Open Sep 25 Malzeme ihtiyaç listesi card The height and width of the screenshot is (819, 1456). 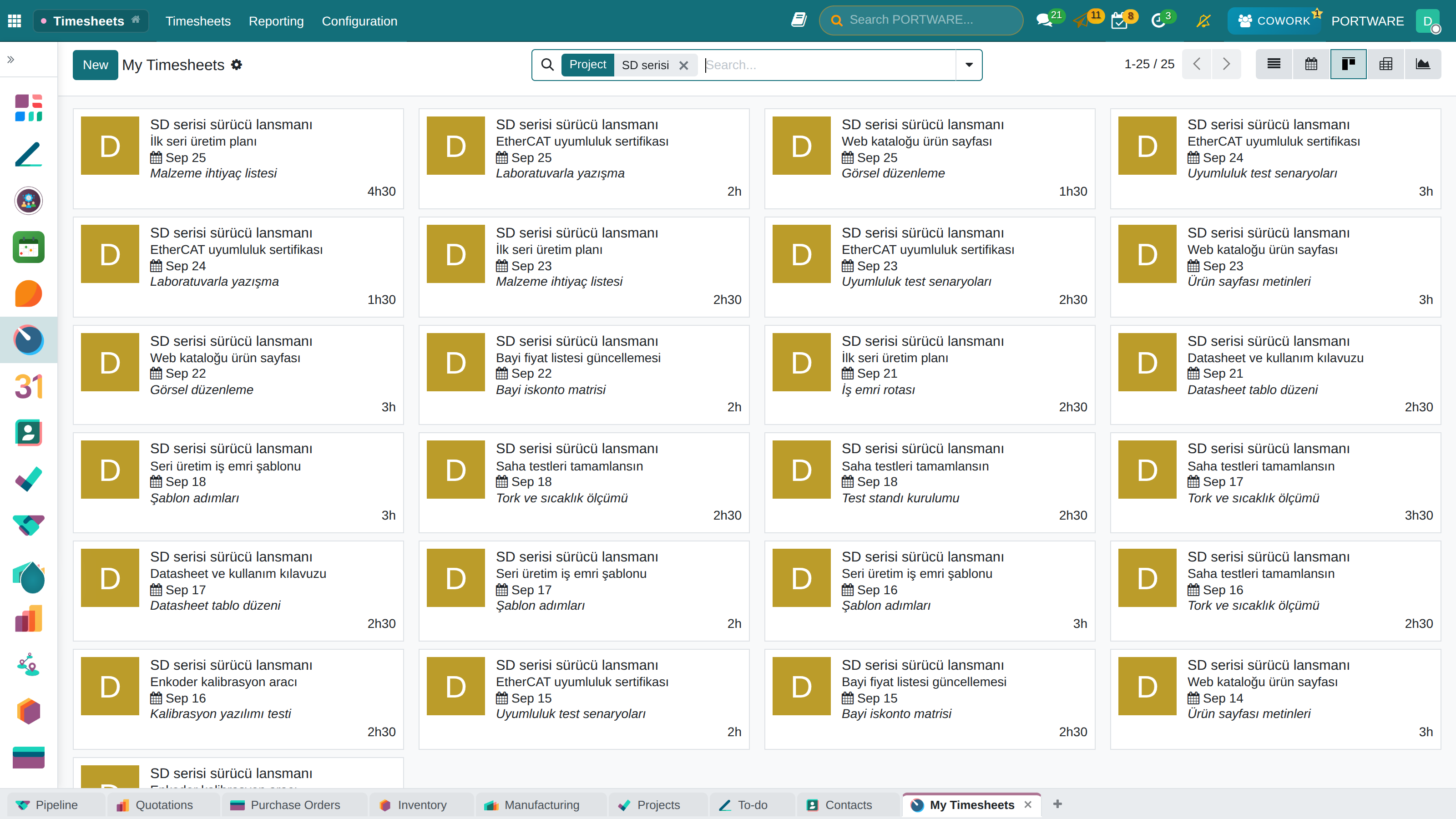(238, 158)
